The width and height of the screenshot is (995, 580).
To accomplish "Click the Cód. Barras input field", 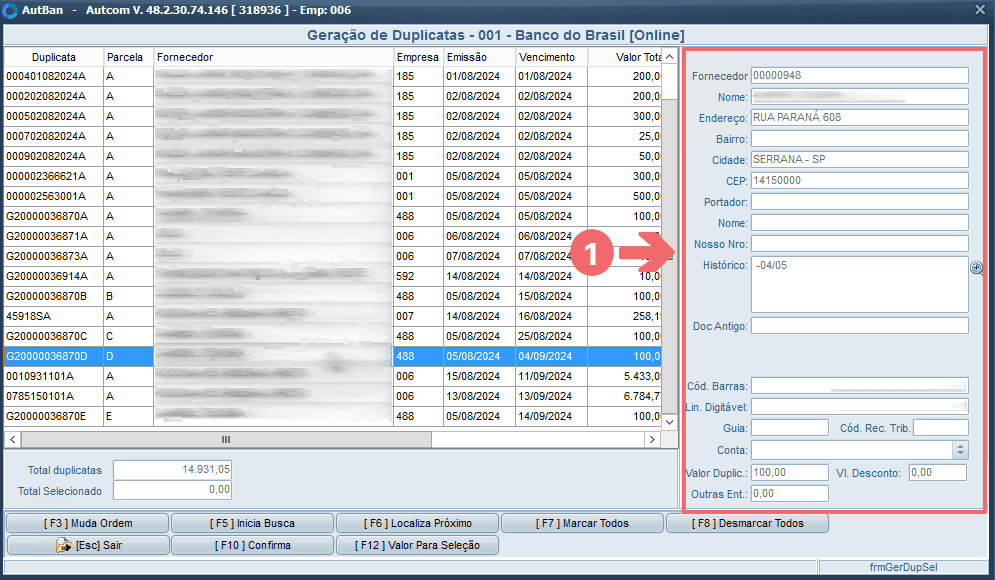I will pyautogui.click(x=860, y=386).
